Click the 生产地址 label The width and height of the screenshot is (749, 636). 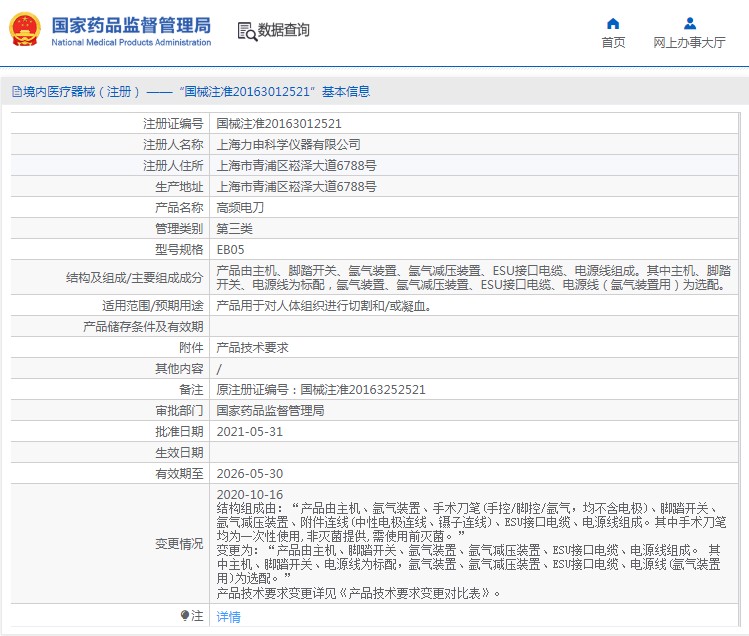tap(179, 187)
